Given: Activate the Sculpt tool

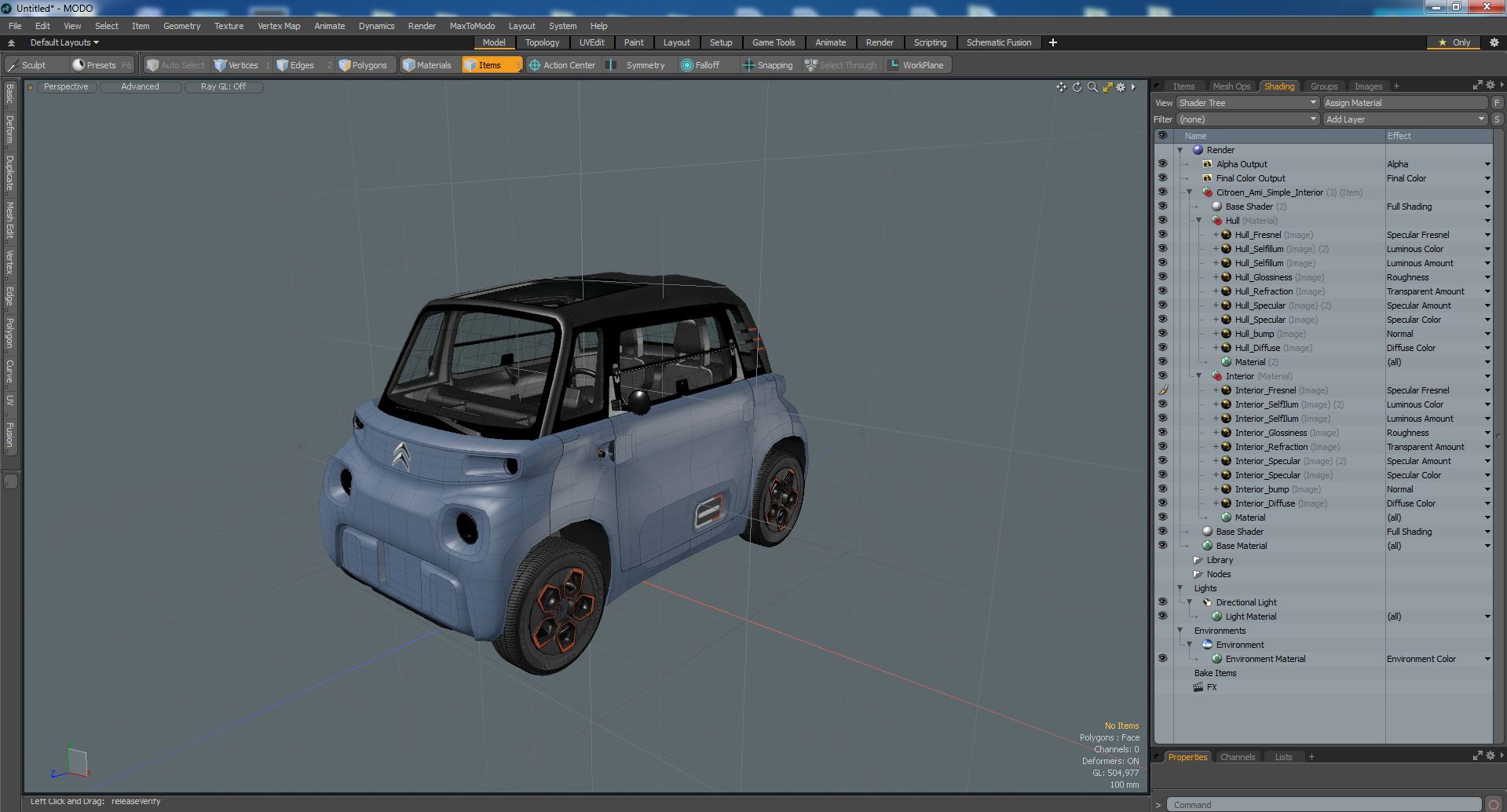Looking at the screenshot, I should click(27, 65).
